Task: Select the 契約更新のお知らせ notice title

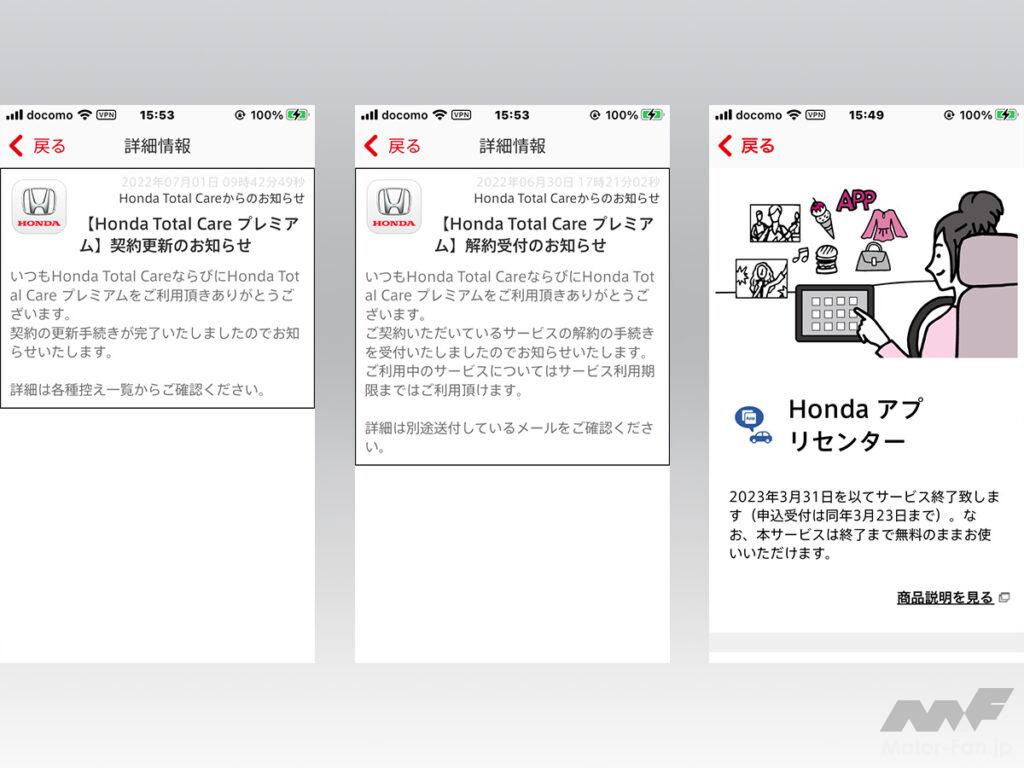Action: point(165,235)
